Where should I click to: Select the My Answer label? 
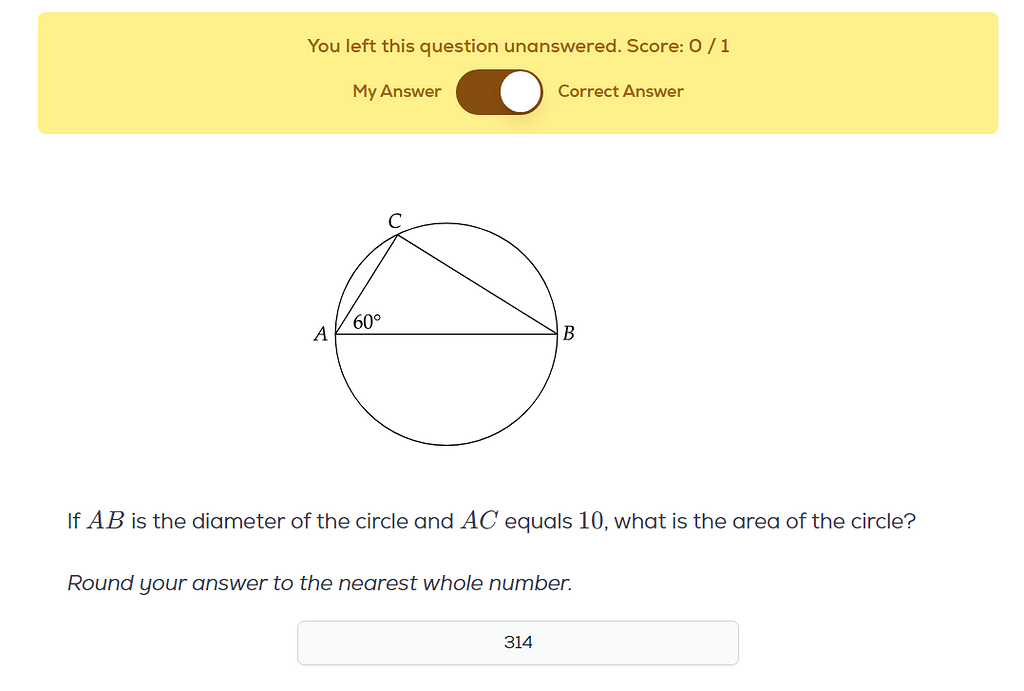(x=396, y=91)
